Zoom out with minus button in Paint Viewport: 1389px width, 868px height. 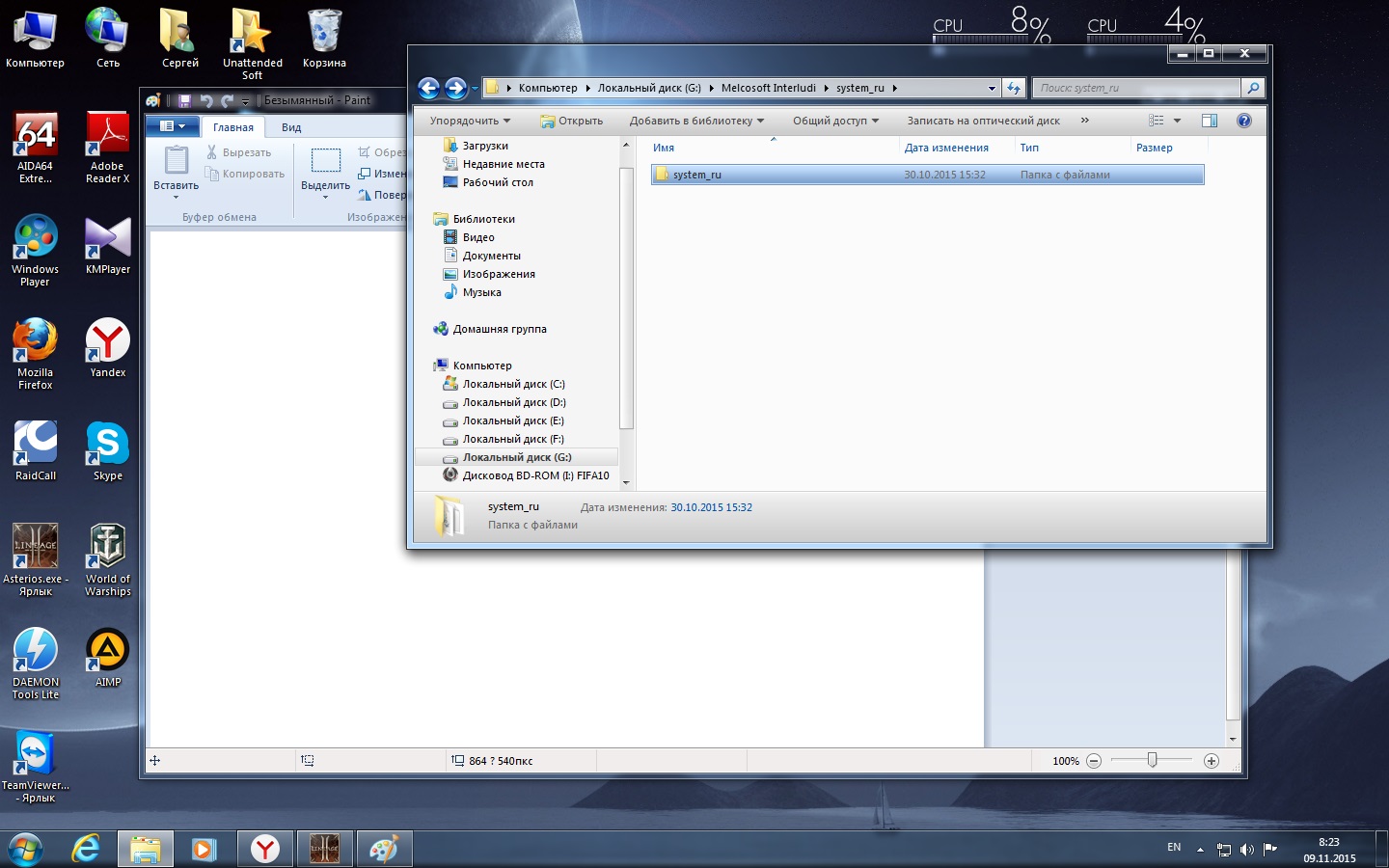pos(1094,761)
